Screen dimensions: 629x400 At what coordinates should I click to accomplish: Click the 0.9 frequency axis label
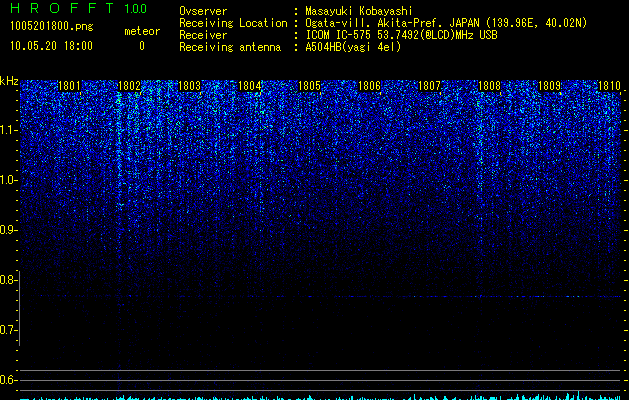tap(8, 230)
